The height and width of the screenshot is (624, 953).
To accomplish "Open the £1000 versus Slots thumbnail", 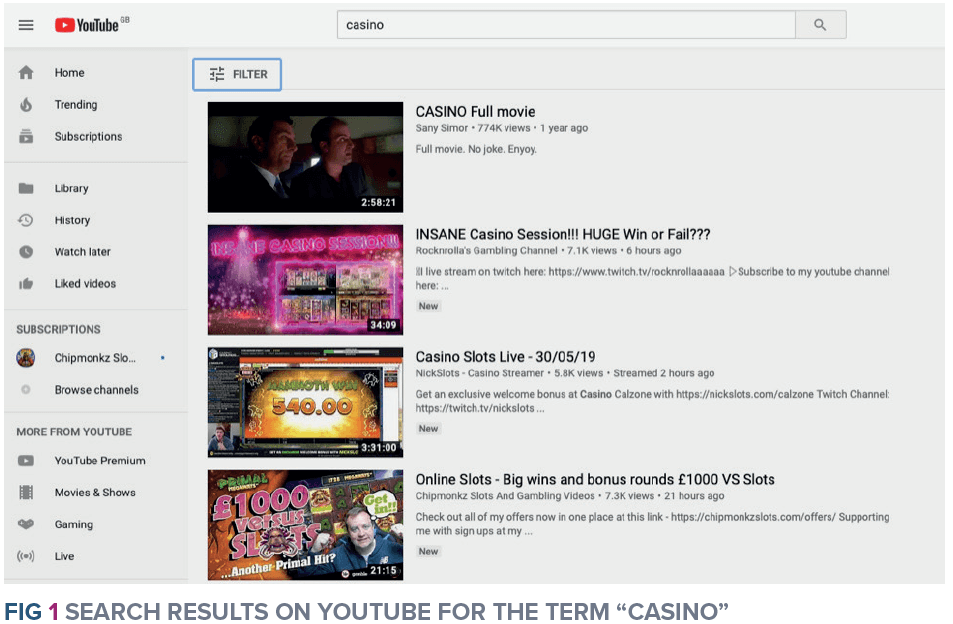I will [305, 525].
